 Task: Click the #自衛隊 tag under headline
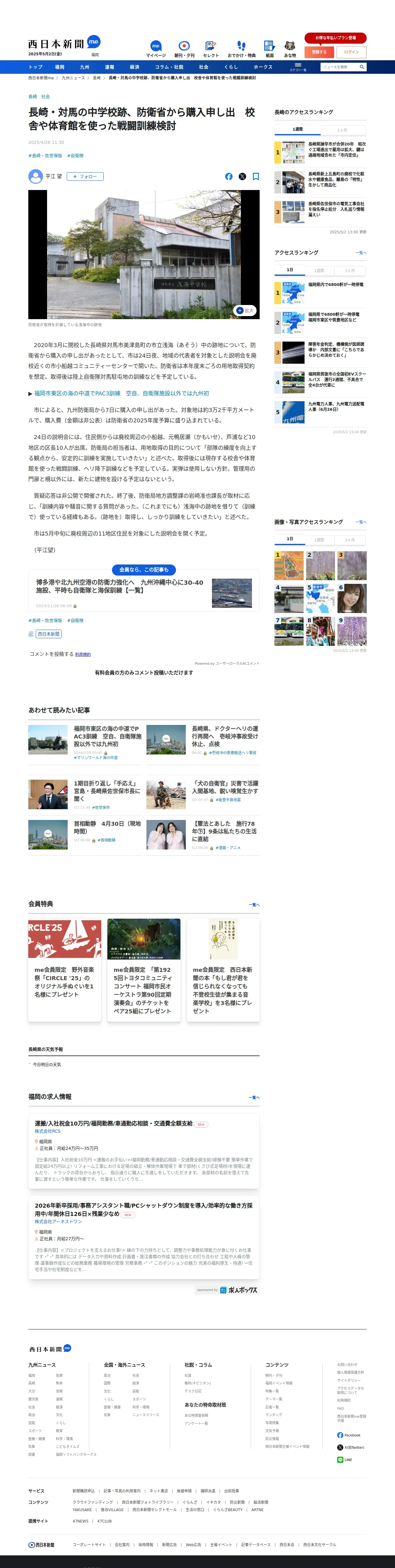pyautogui.click(x=75, y=156)
